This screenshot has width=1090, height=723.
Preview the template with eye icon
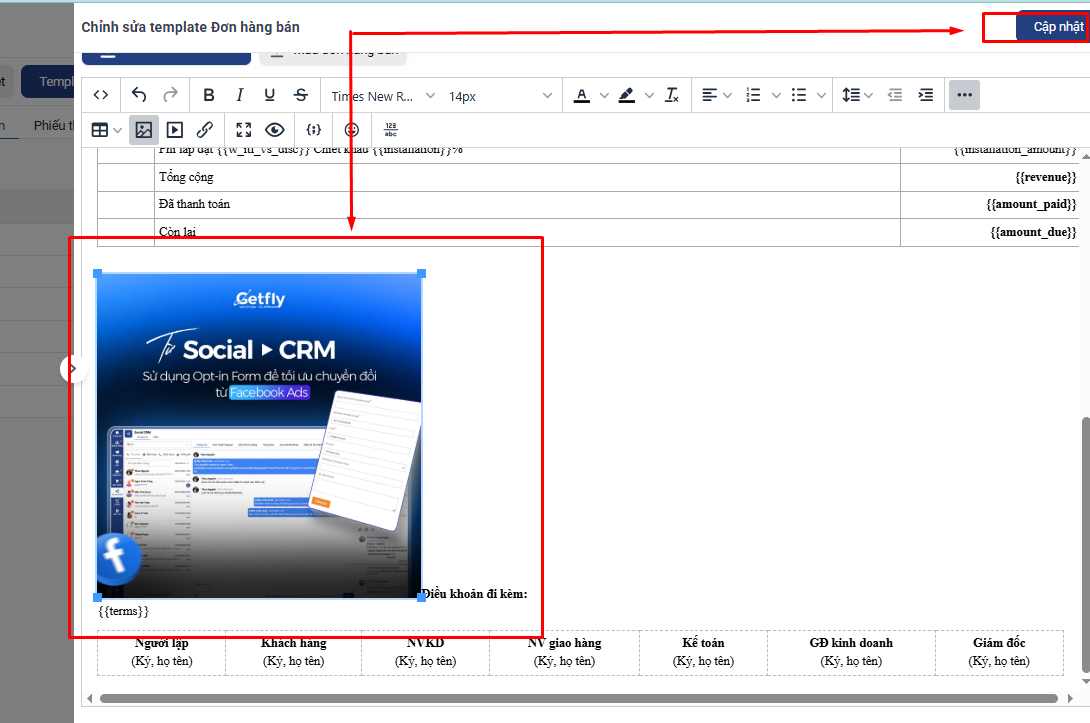[275, 130]
